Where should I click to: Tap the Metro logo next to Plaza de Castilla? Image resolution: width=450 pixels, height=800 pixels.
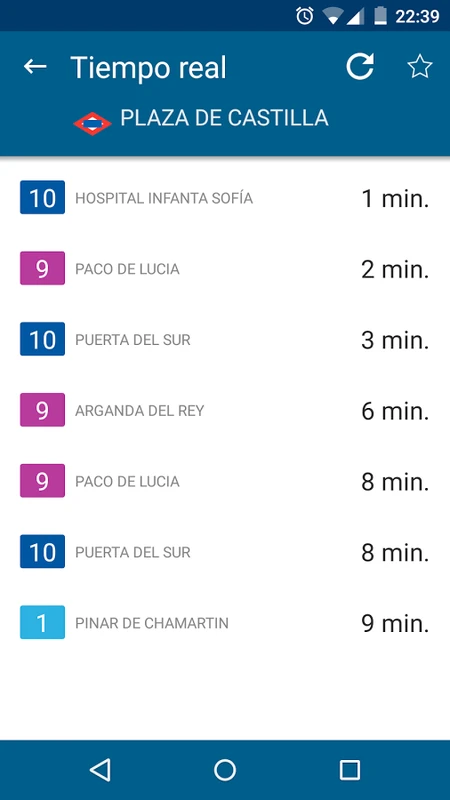tap(92, 124)
